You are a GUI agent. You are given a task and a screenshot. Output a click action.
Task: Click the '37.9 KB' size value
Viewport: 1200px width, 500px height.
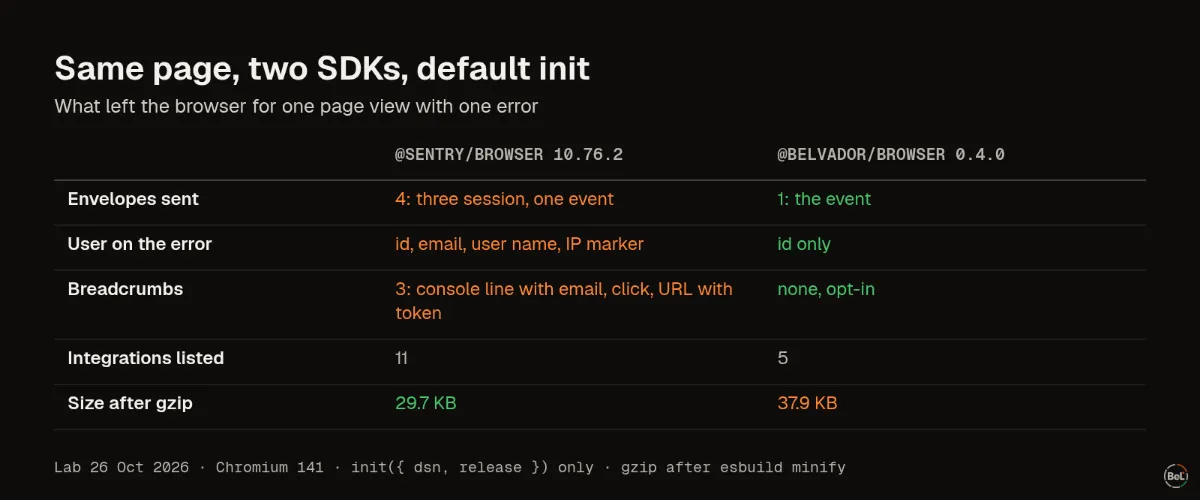coord(808,403)
